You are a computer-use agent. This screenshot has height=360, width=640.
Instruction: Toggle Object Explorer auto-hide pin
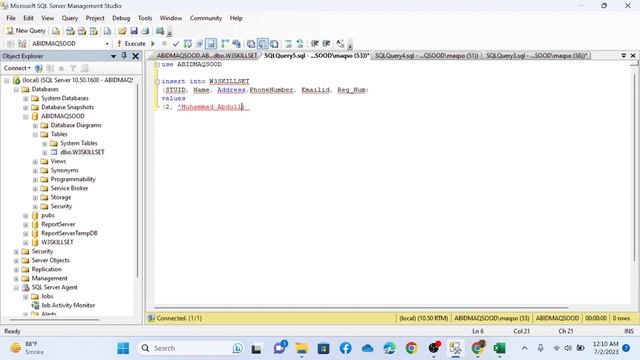click(x=124, y=56)
